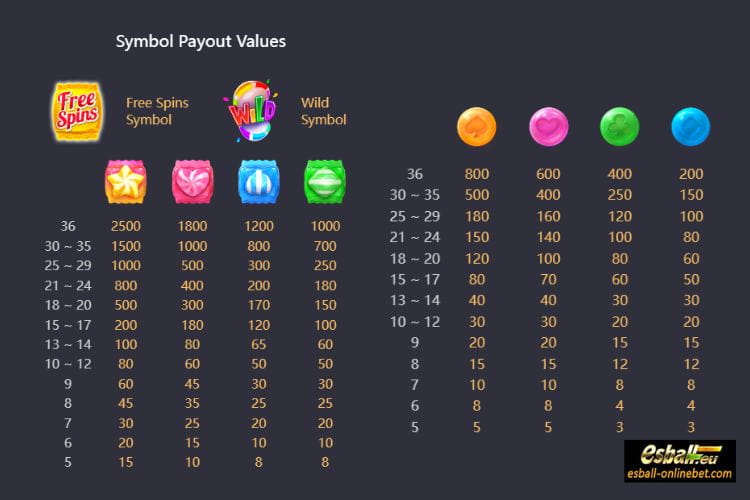750x500 pixels.
Task: Select the green striped candy icon
Action: click(325, 182)
